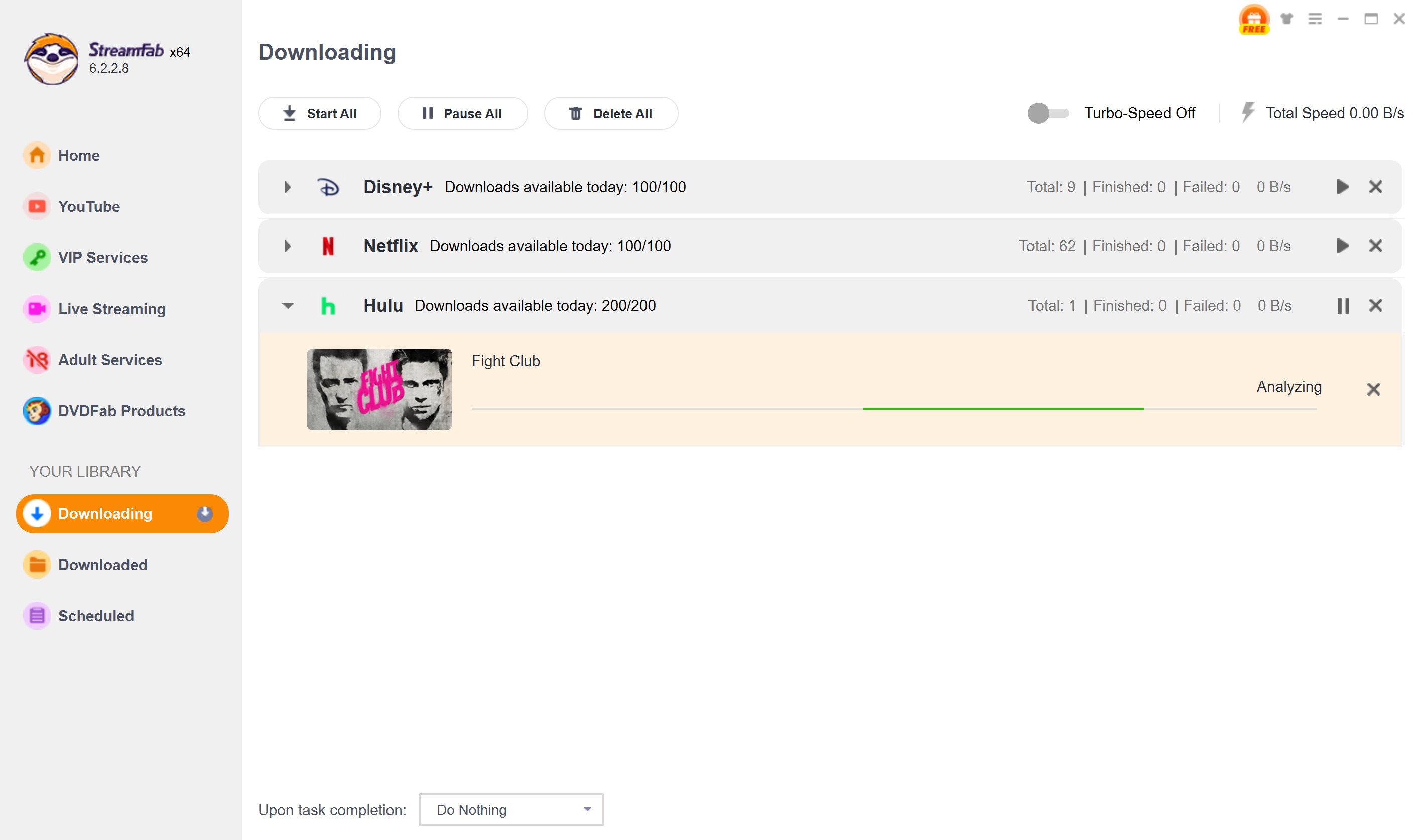
Task: Collapse the Hulu download group
Action: [x=288, y=306]
